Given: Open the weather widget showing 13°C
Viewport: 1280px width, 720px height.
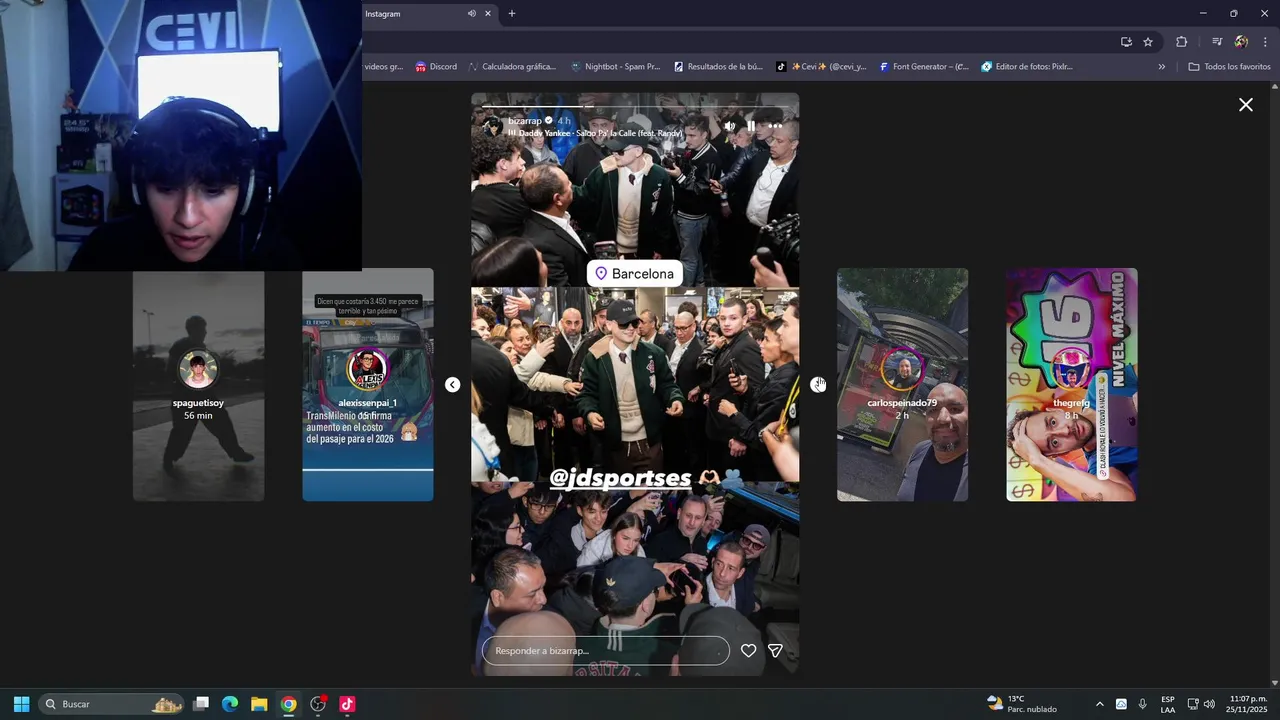Looking at the screenshot, I should tap(1022, 704).
